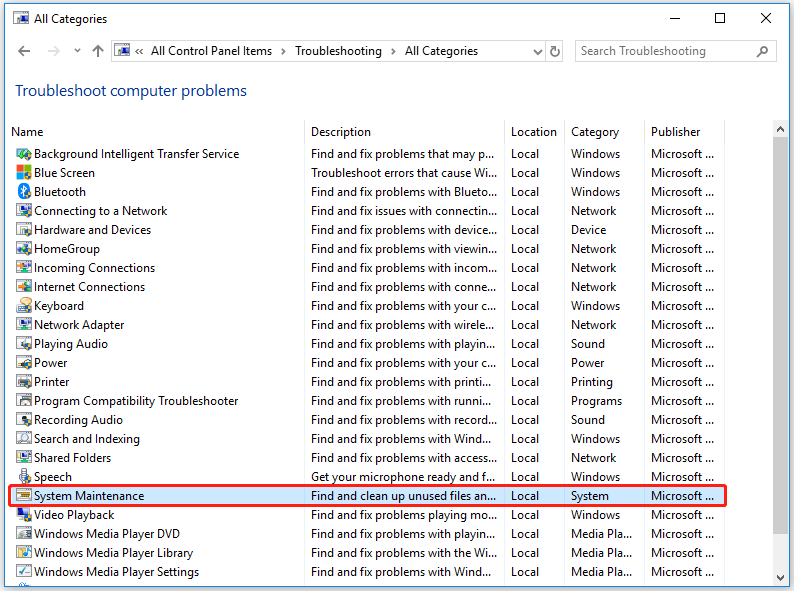794x591 pixels.
Task: Click the scrollbar down arrow
Action: 780,578
